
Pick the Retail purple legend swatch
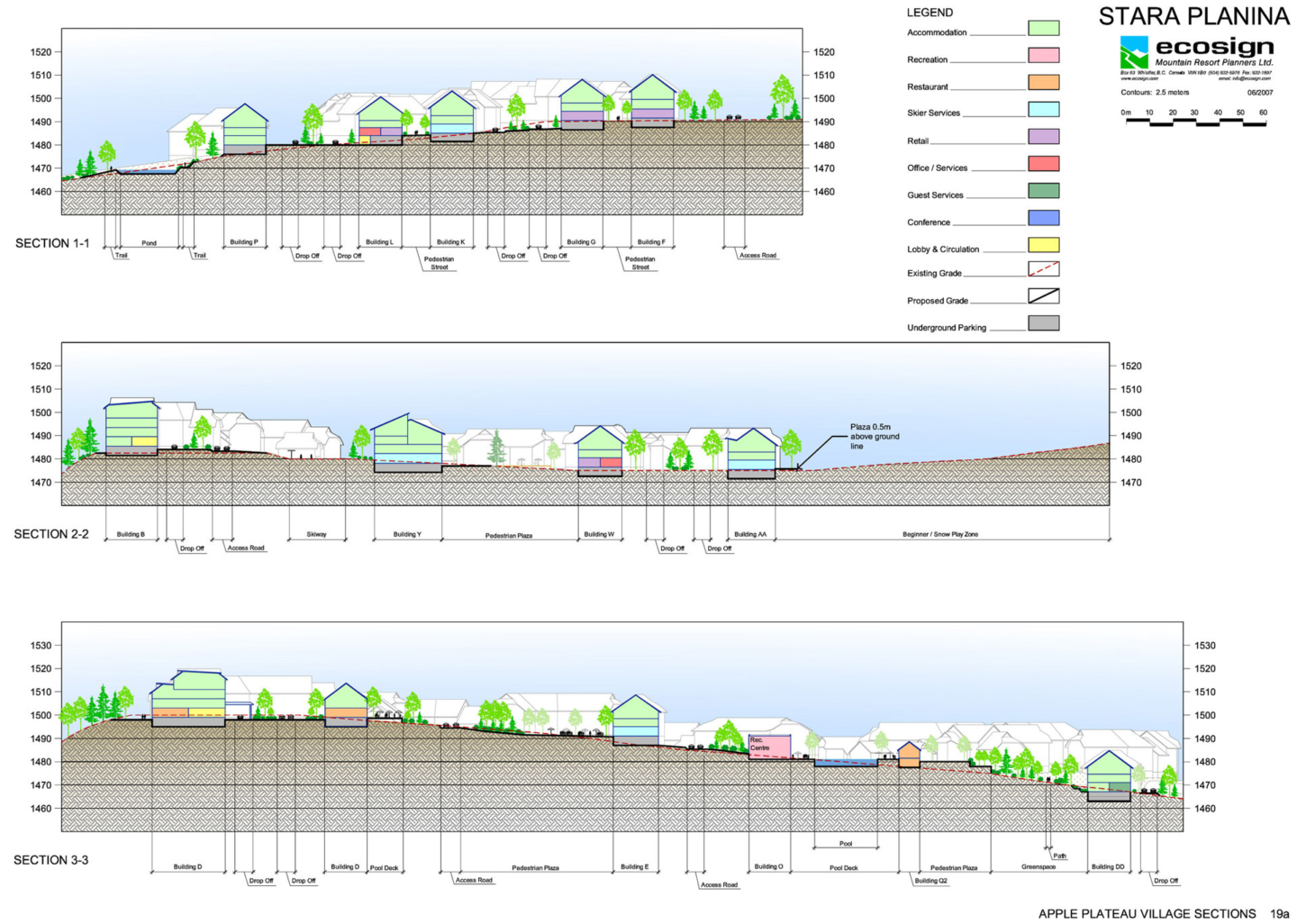1044,136
